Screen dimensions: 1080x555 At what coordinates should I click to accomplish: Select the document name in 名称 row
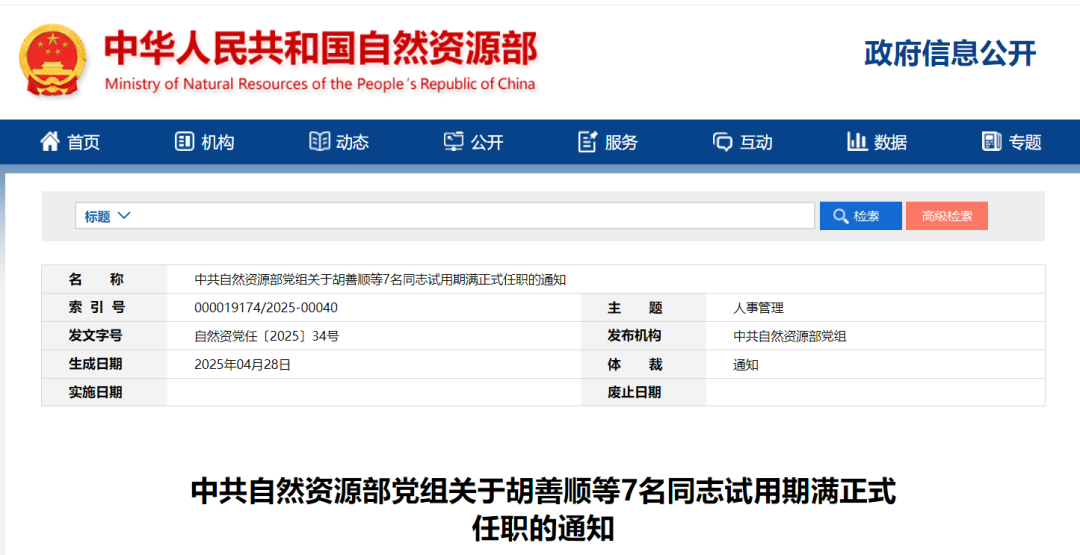[x=380, y=280]
